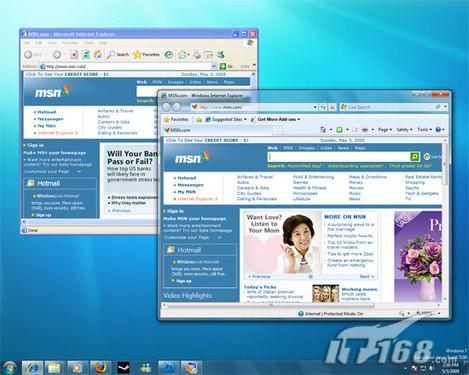
Task: Open the Suggested Sites dropdown
Action: pos(226,119)
